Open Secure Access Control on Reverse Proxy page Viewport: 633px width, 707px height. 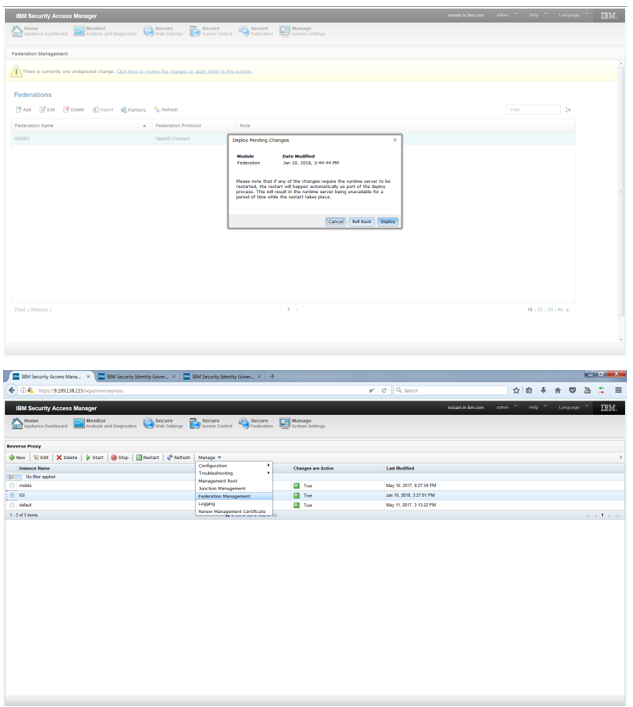coord(211,423)
